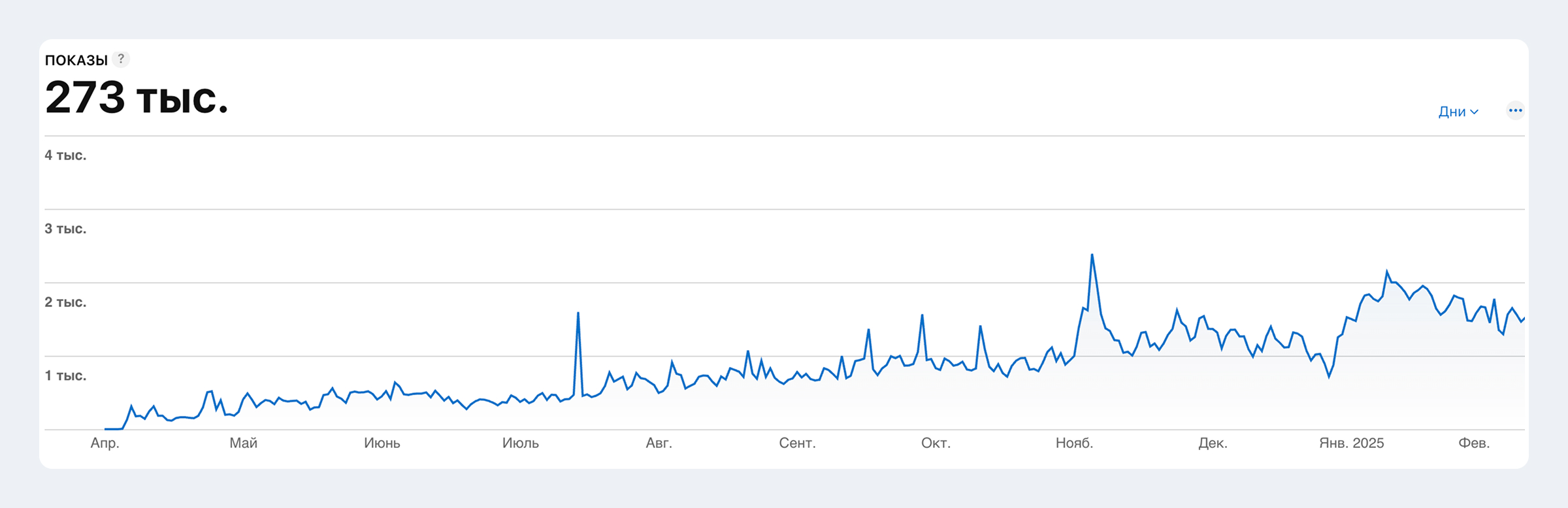
Task: Click the tallest November spike on the chart
Action: 1092,255
